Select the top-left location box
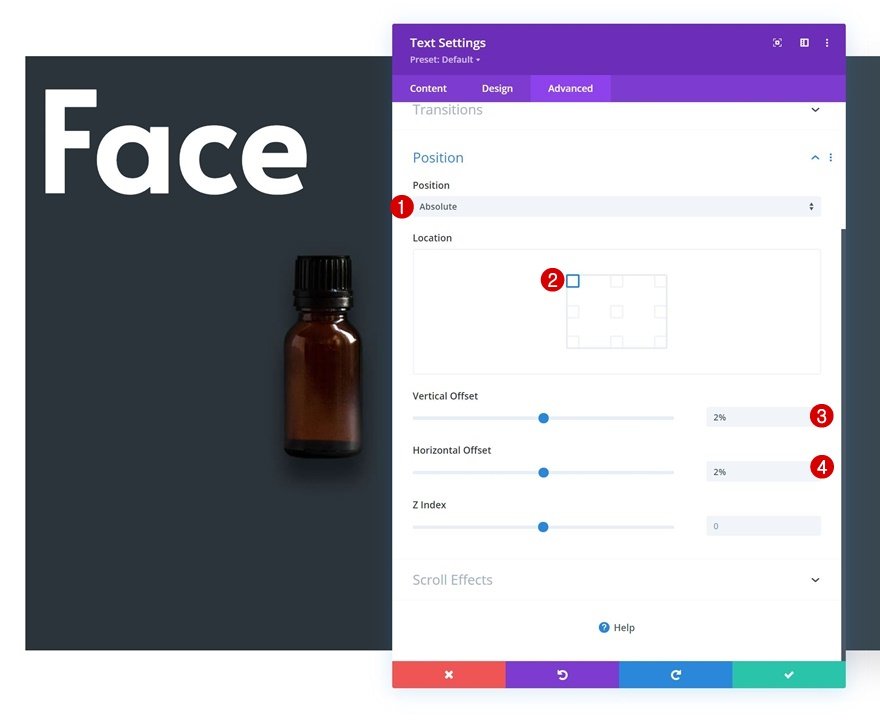 coord(573,281)
